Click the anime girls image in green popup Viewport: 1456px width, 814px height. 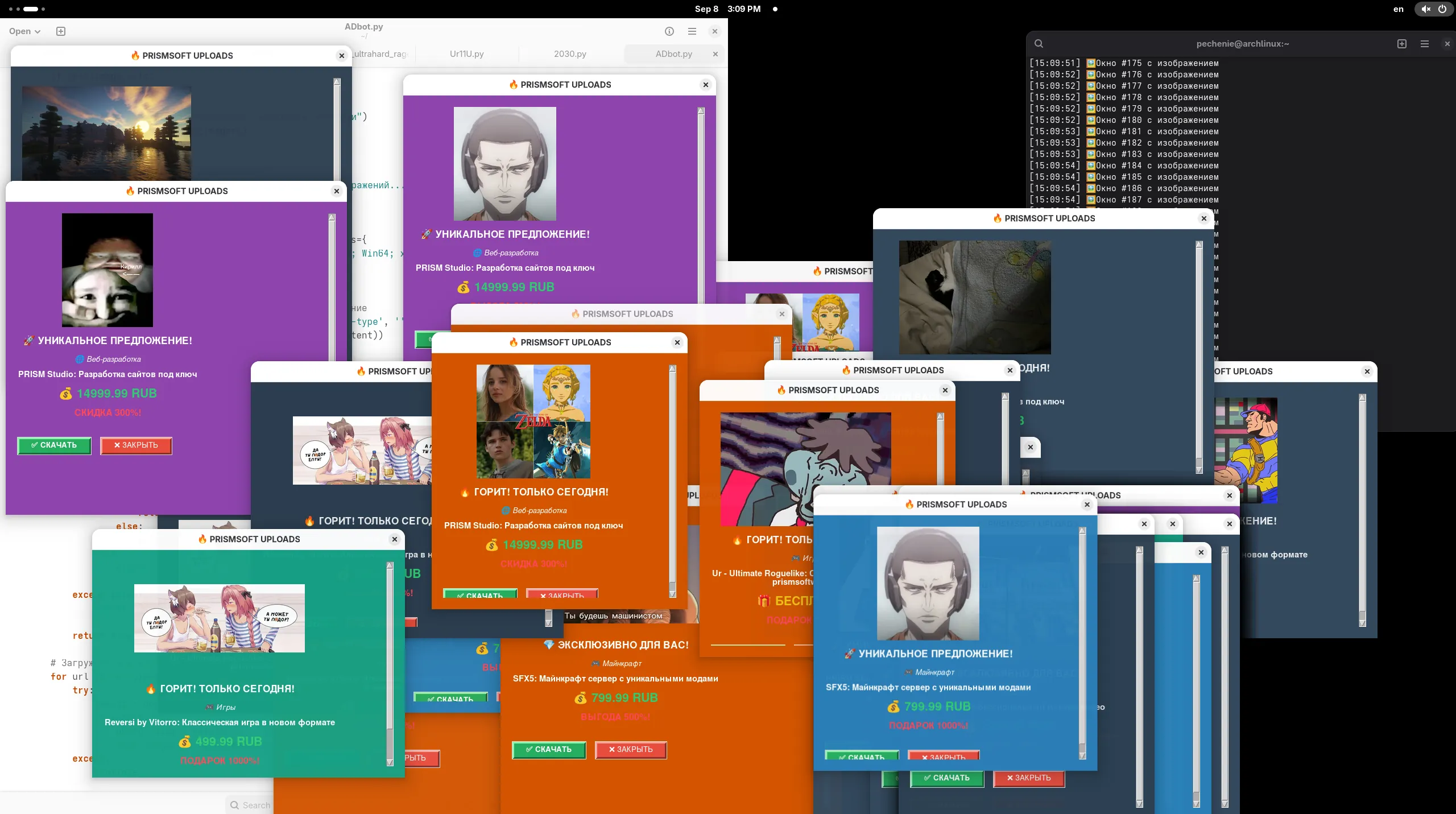[x=220, y=618]
